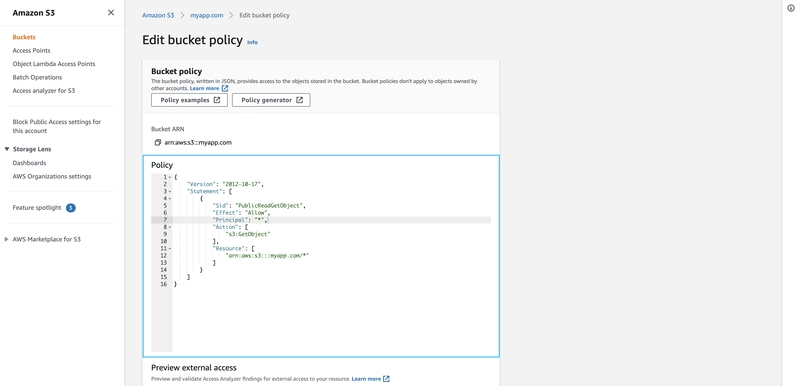Fold code at line 1 arrow

(x=170, y=177)
